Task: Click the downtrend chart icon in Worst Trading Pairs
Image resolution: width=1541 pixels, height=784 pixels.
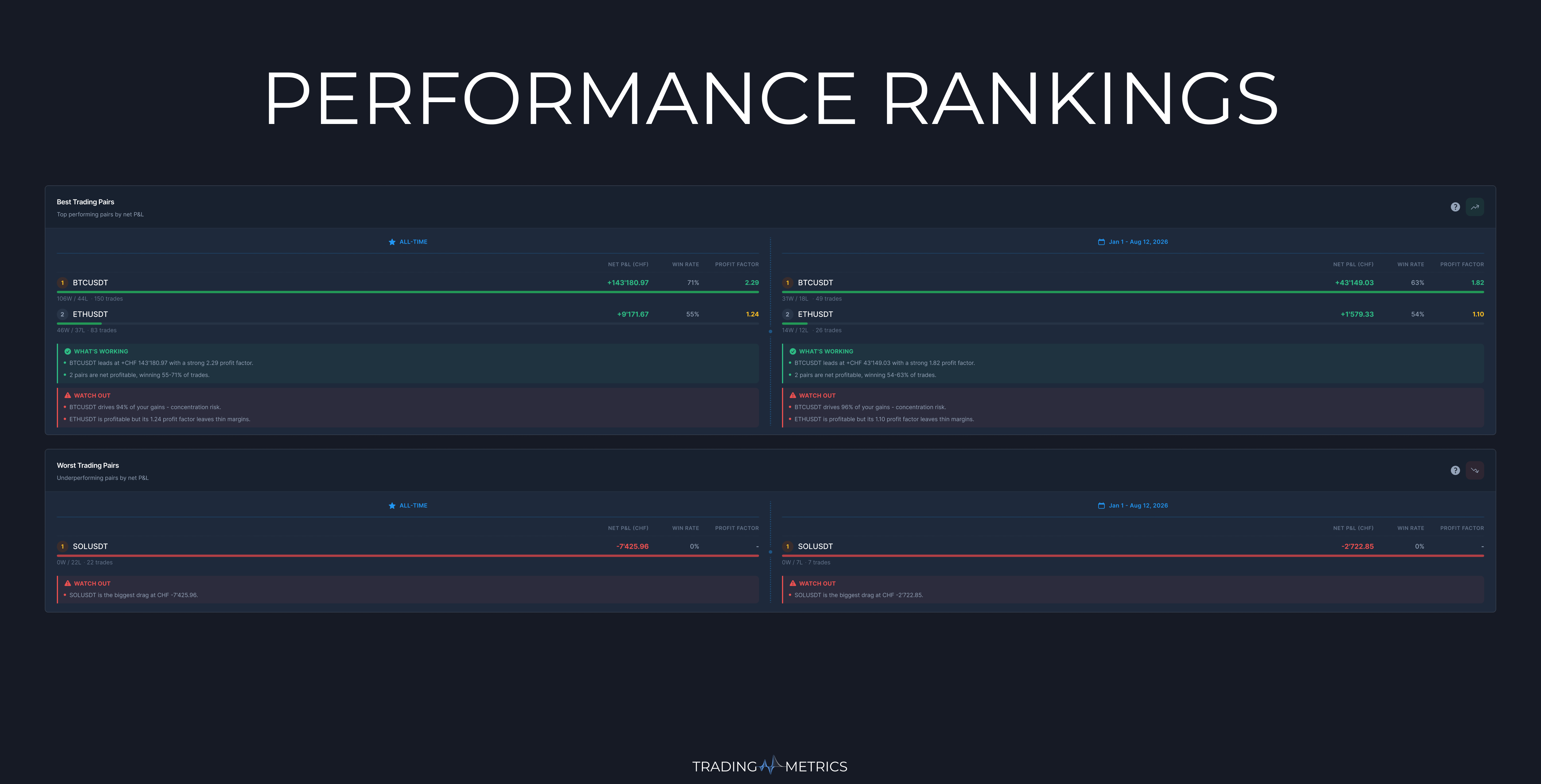Action: point(1475,471)
